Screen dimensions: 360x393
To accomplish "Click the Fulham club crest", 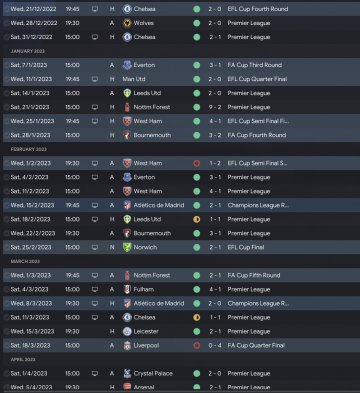I will (x=127, y=289).
